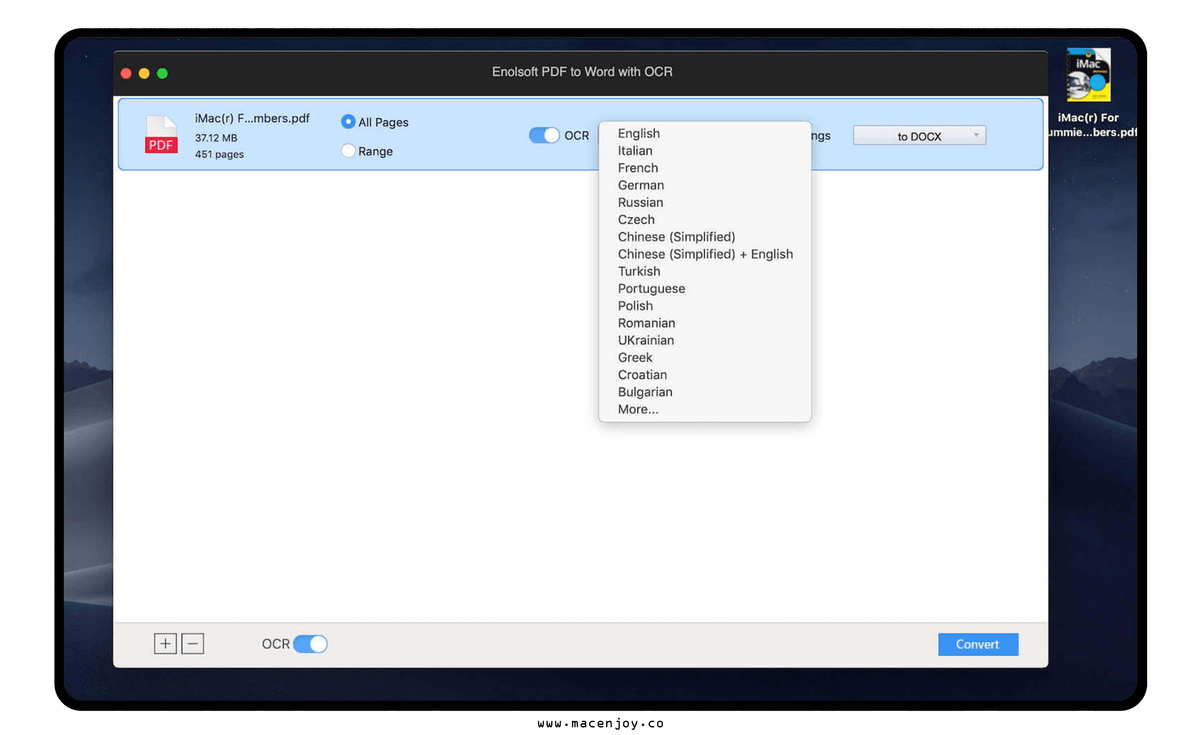1200x735 pixels.
Task: Toggle the OCR switch in the file row
Action: click(x=544, y=135)
